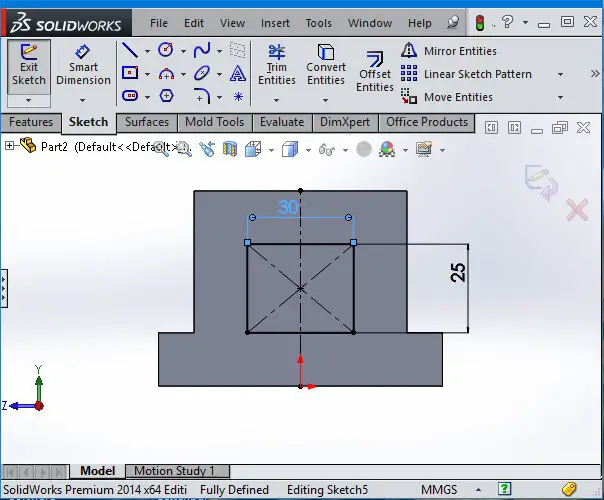
Task: Cancel the sketch with red X corner icon
Action: 577,210
